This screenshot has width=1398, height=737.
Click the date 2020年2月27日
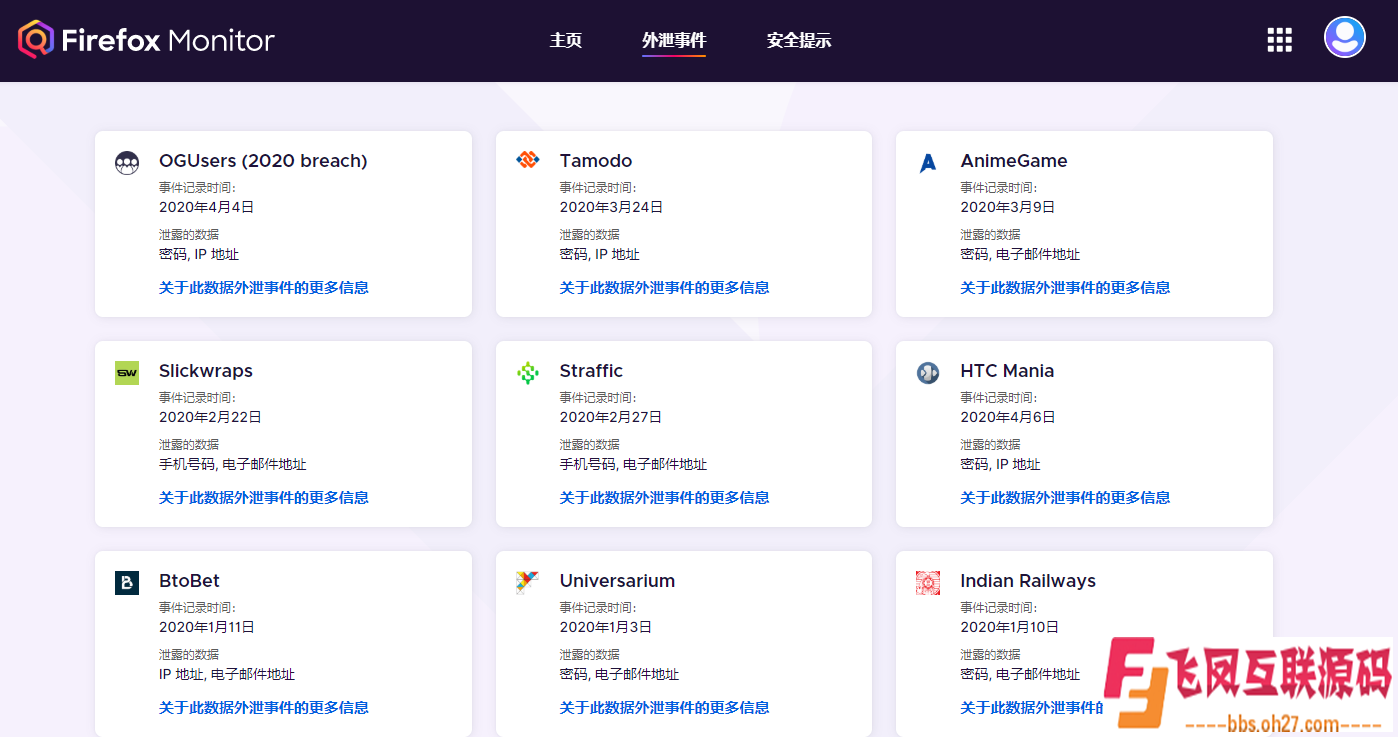(x=611, y=417)
